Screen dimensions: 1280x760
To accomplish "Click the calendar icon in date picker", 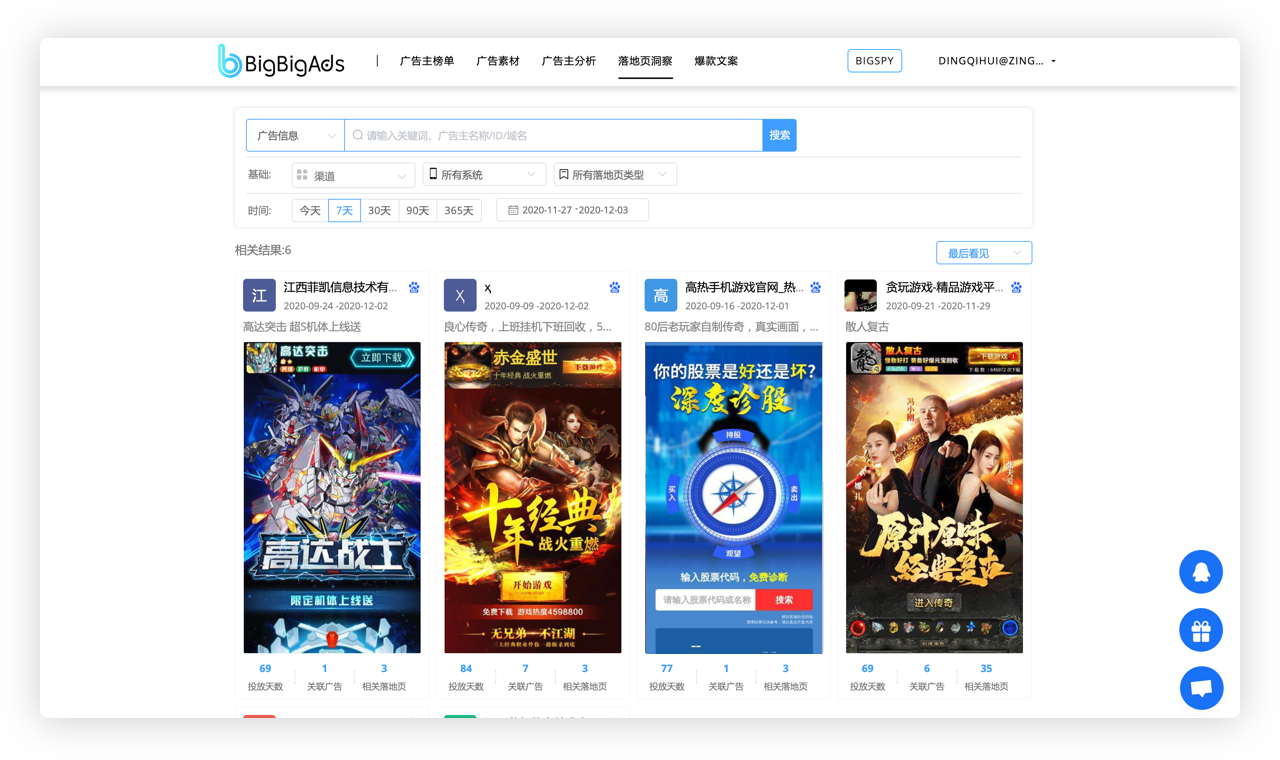I will point(513,210).
